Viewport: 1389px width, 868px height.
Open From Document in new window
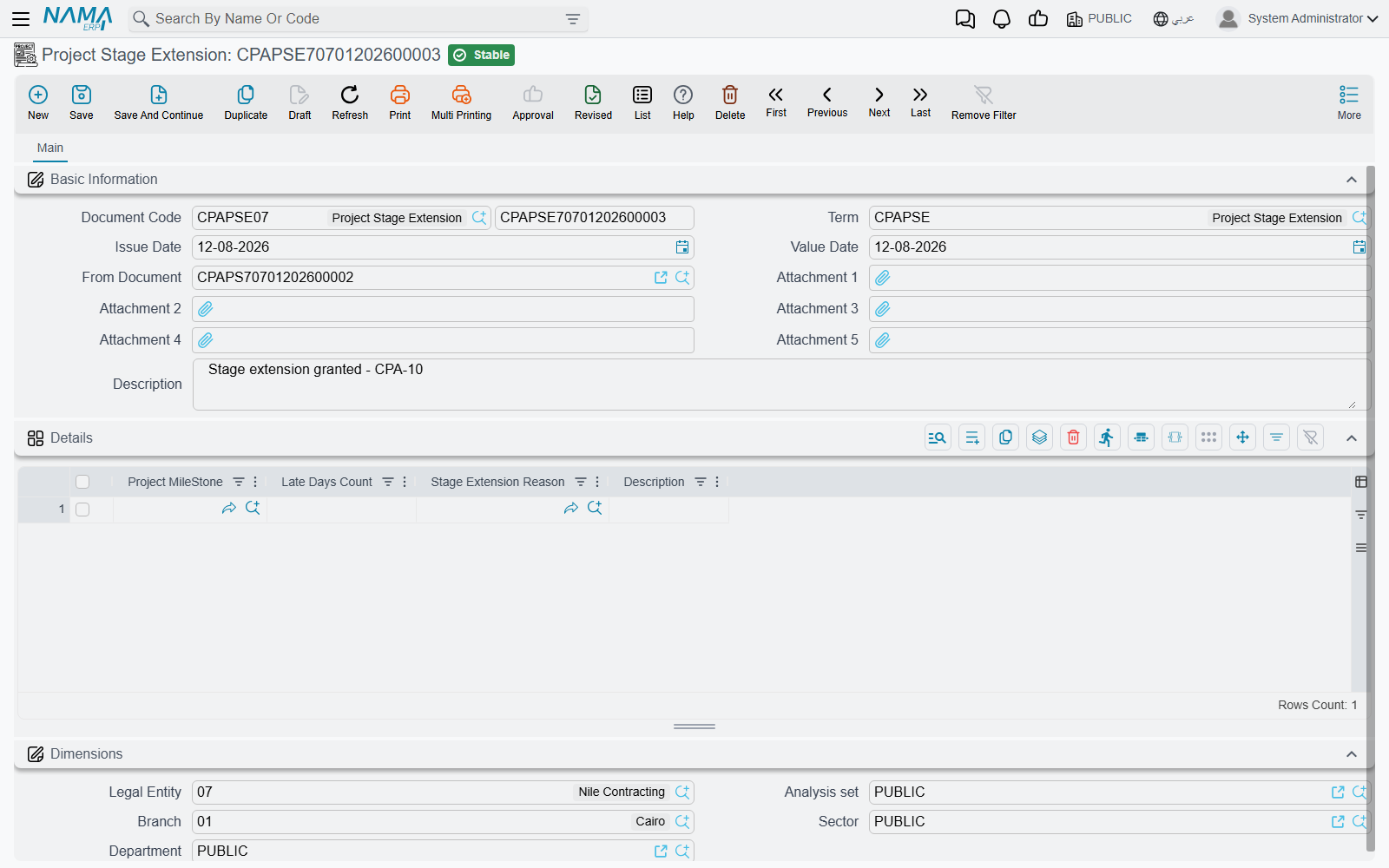point(661,278)
